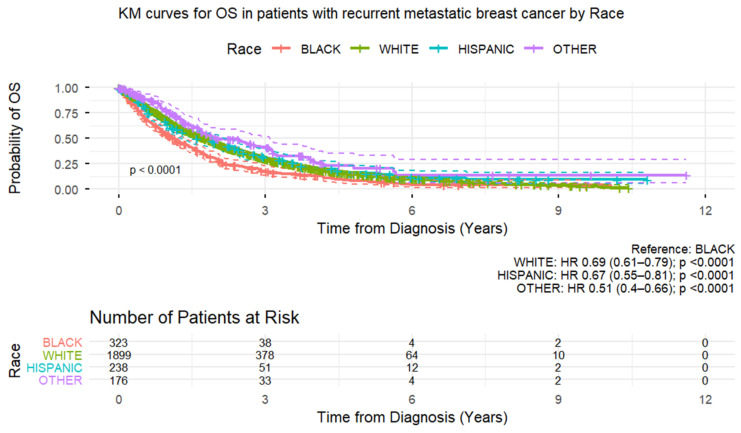The height and width of the screenshot is (433, 741).
Task: Click the Number of Patients at Risk heading
Action: (194, 317)
